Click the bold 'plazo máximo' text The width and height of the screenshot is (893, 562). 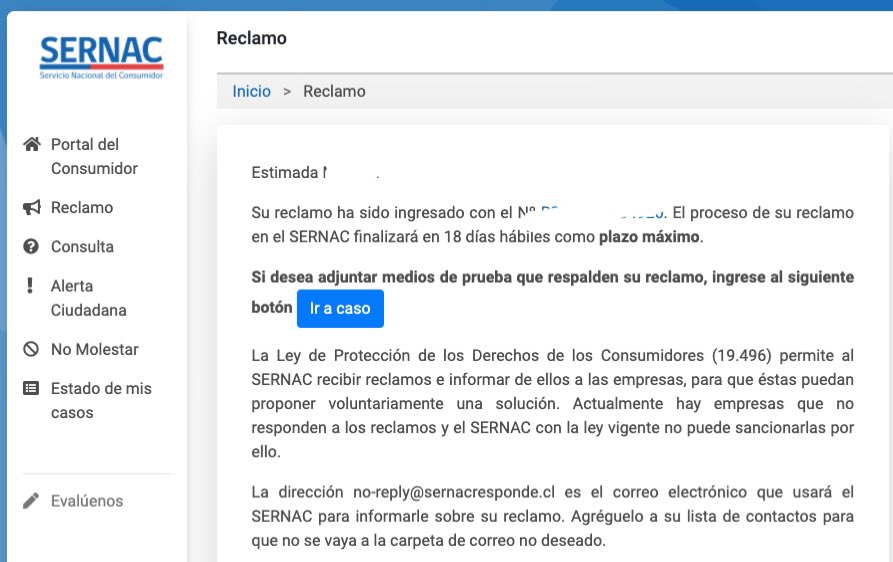[x=649, y=237]
